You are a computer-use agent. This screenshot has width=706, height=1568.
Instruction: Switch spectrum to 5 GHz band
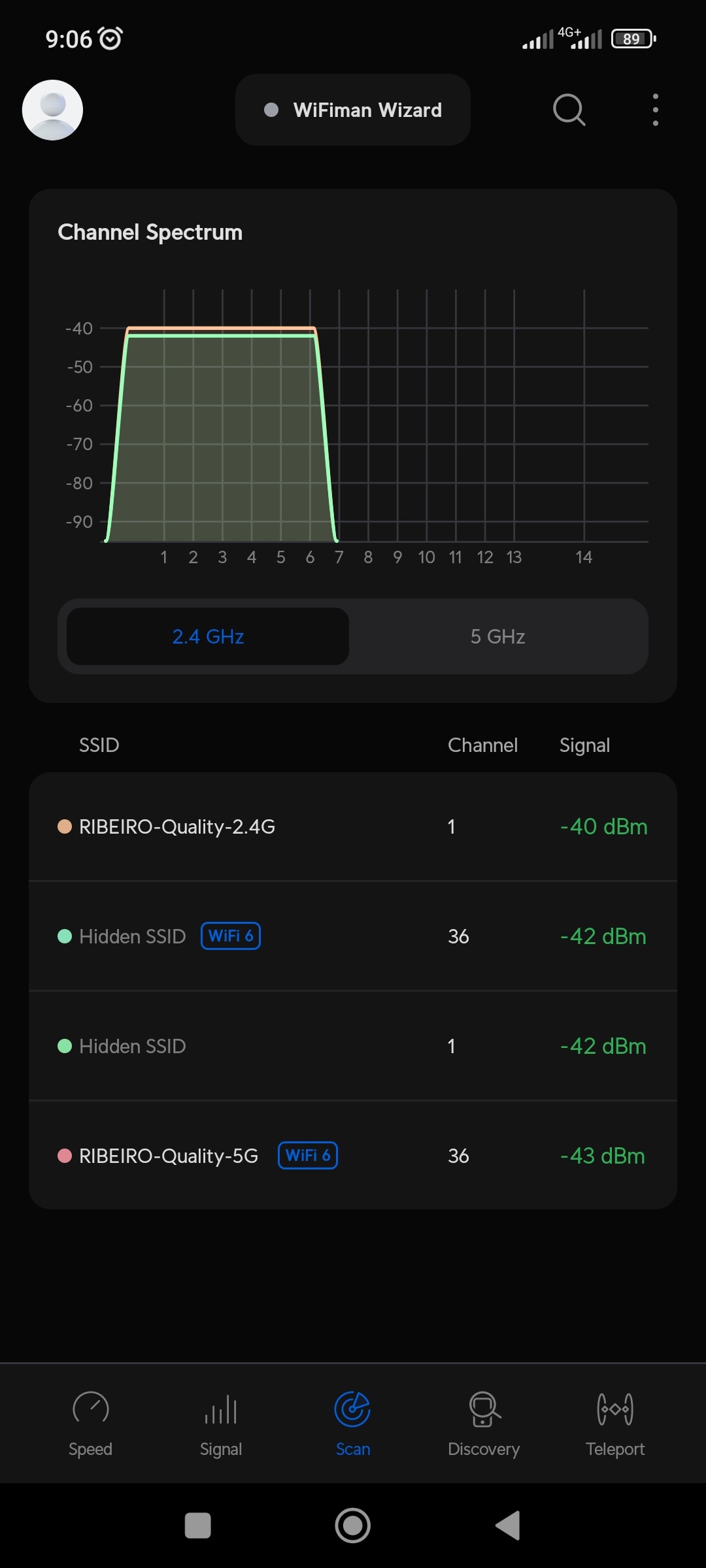(x=498, y=636)
